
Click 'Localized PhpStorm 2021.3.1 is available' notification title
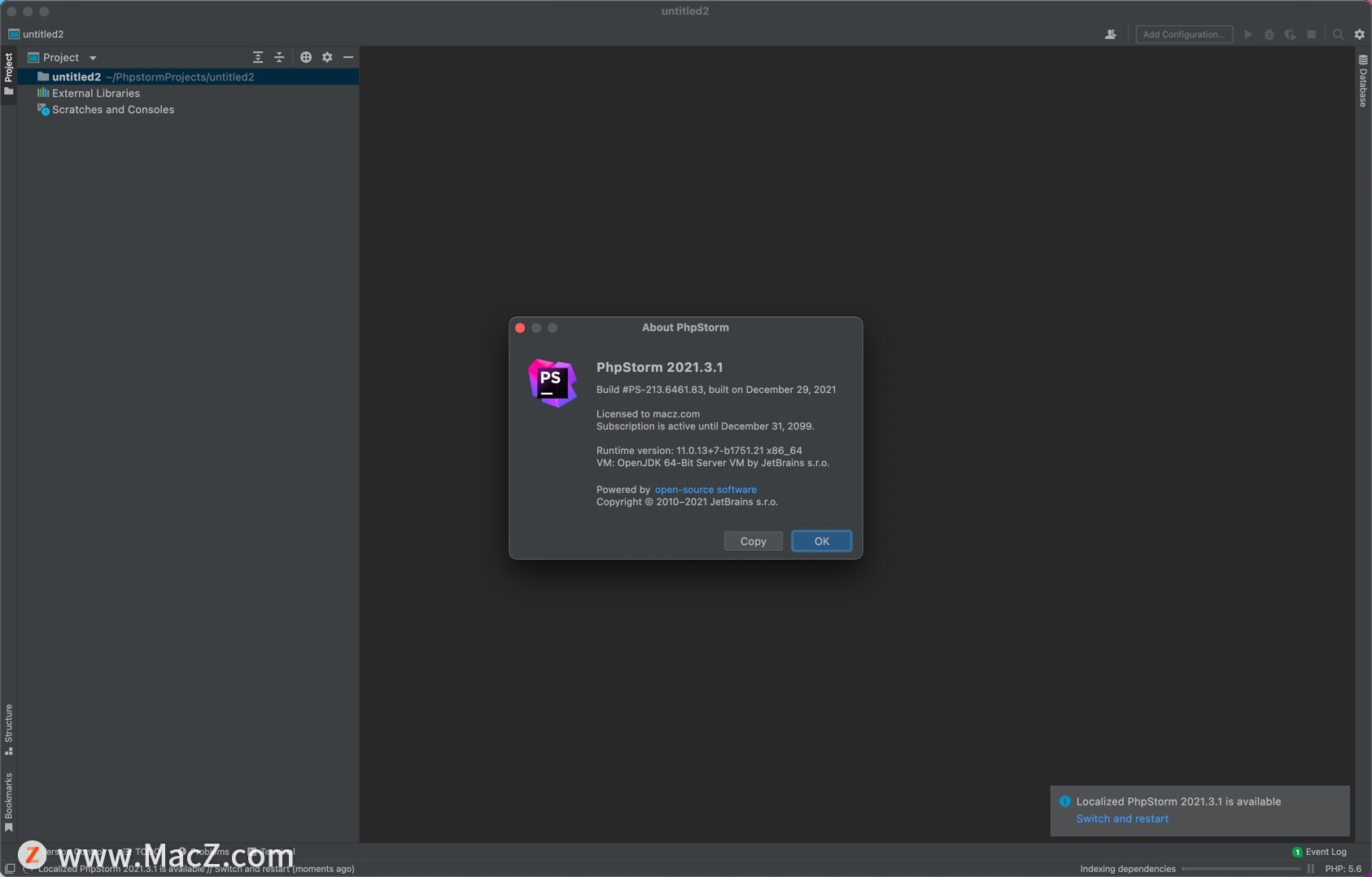(x=1178, y=801)
